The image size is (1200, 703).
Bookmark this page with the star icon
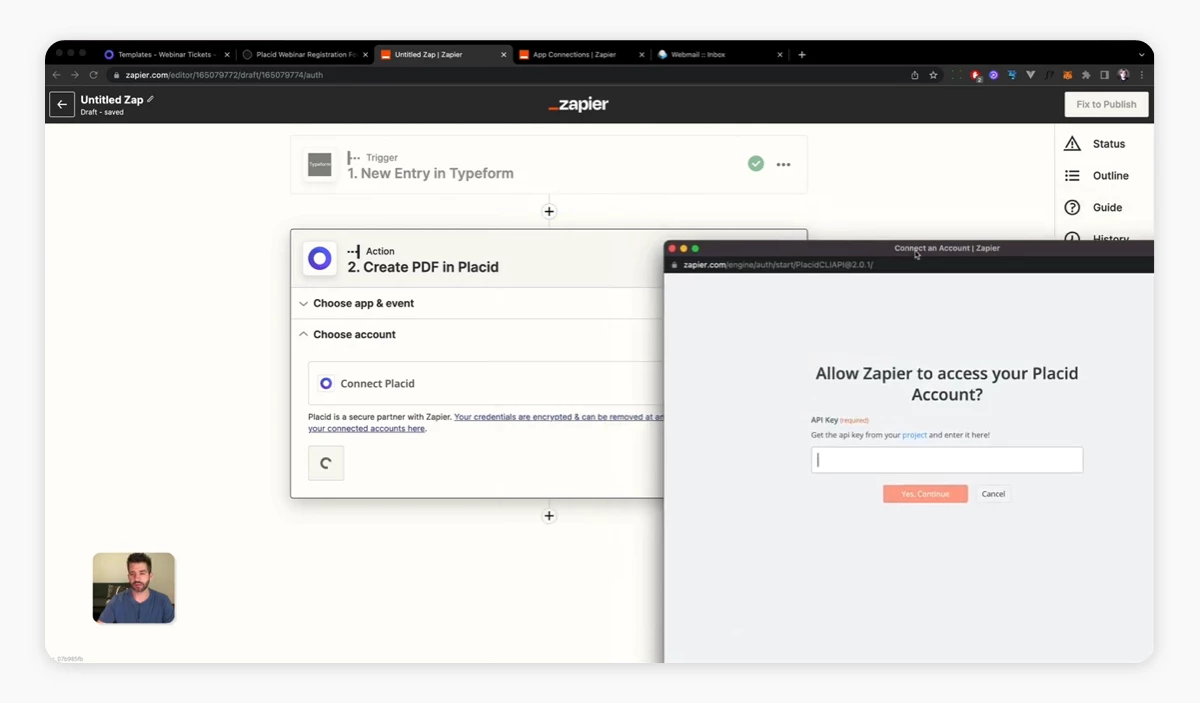pos(933,75)
